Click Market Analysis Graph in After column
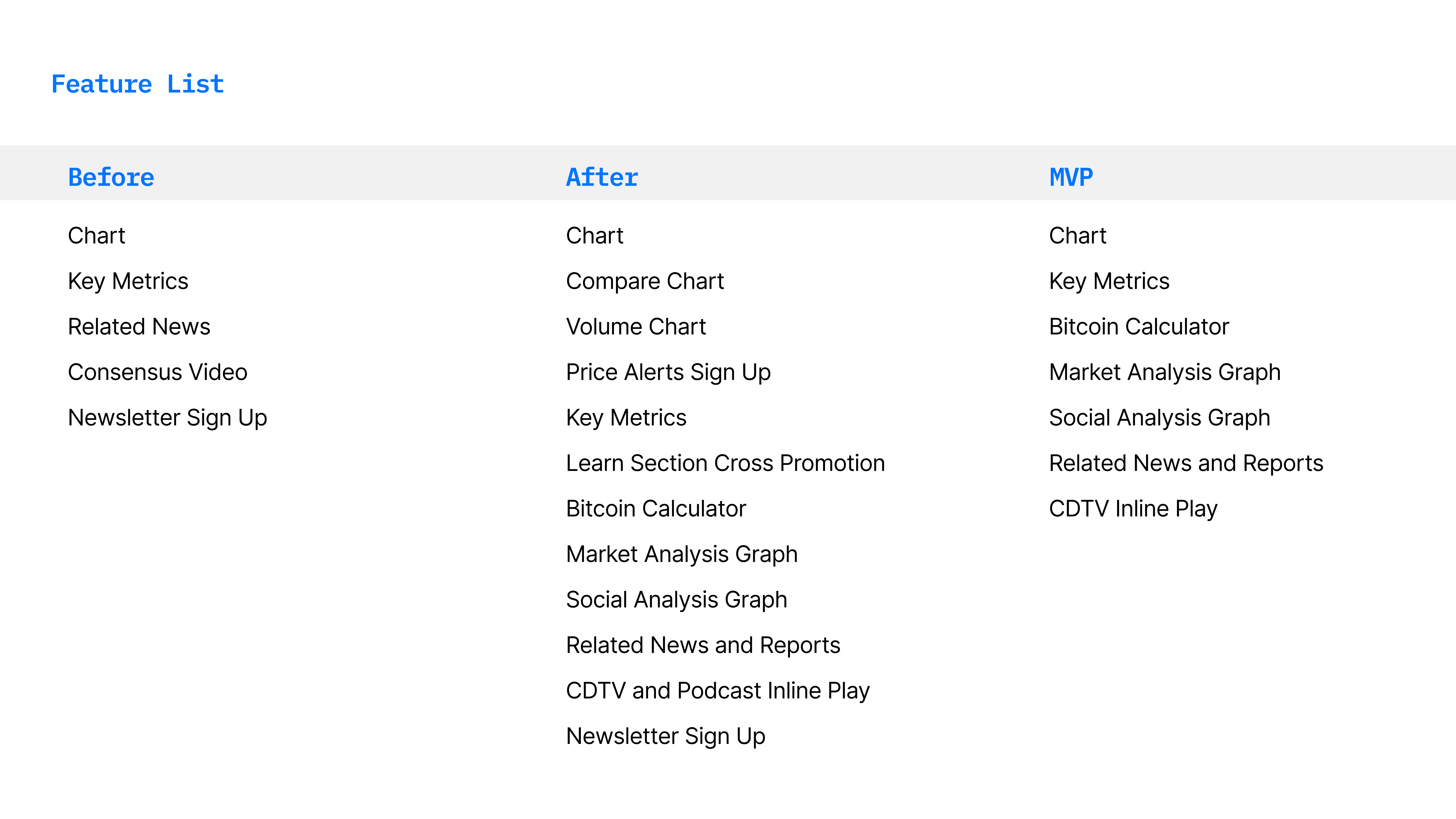 (682, 555)
